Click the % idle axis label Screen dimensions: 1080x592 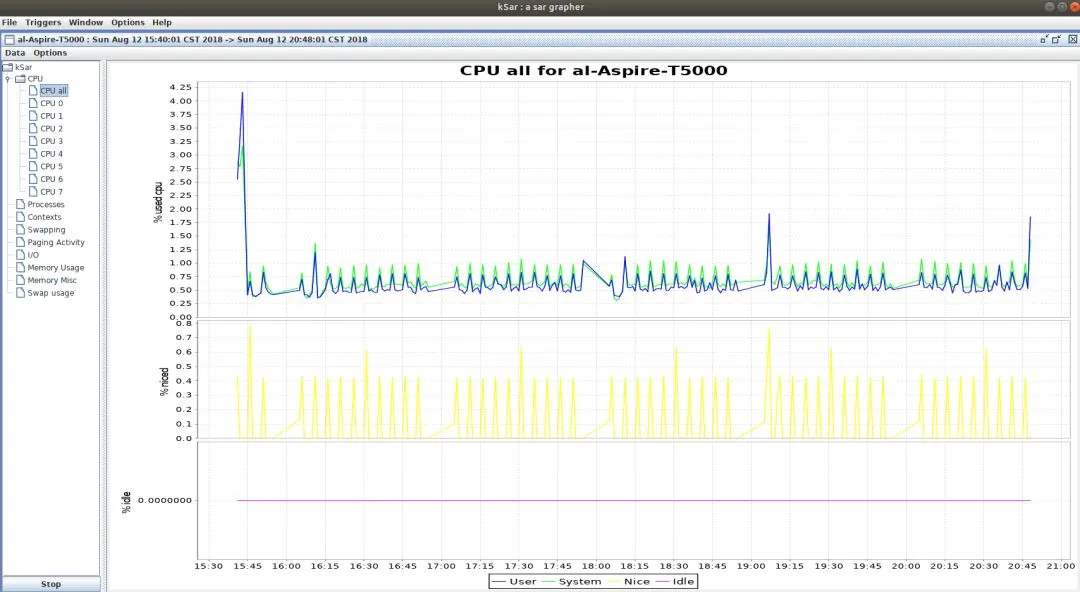pyautogui.click(x=126, y=502)
